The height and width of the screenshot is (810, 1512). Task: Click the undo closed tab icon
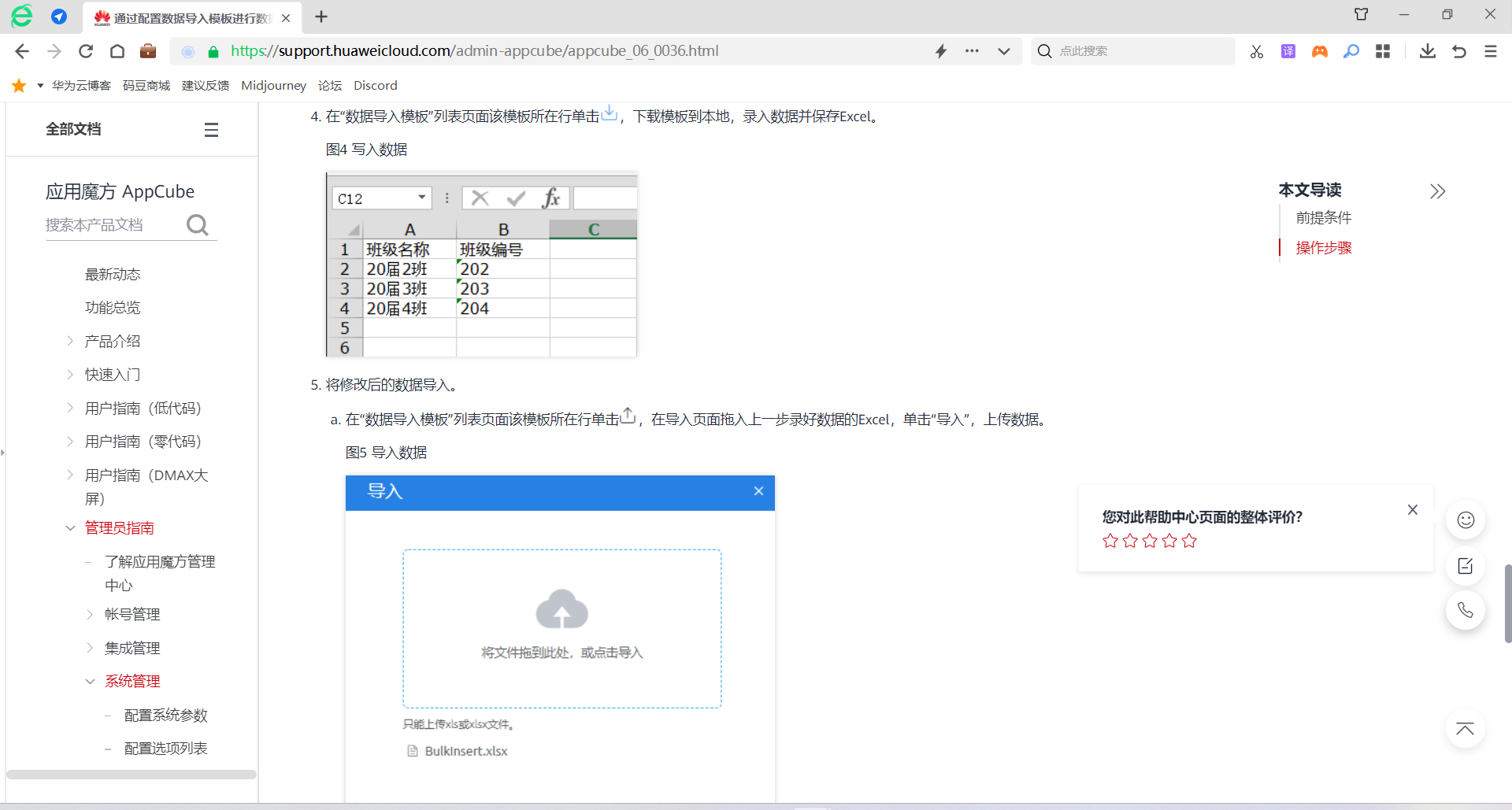(x=1459, y=51)
